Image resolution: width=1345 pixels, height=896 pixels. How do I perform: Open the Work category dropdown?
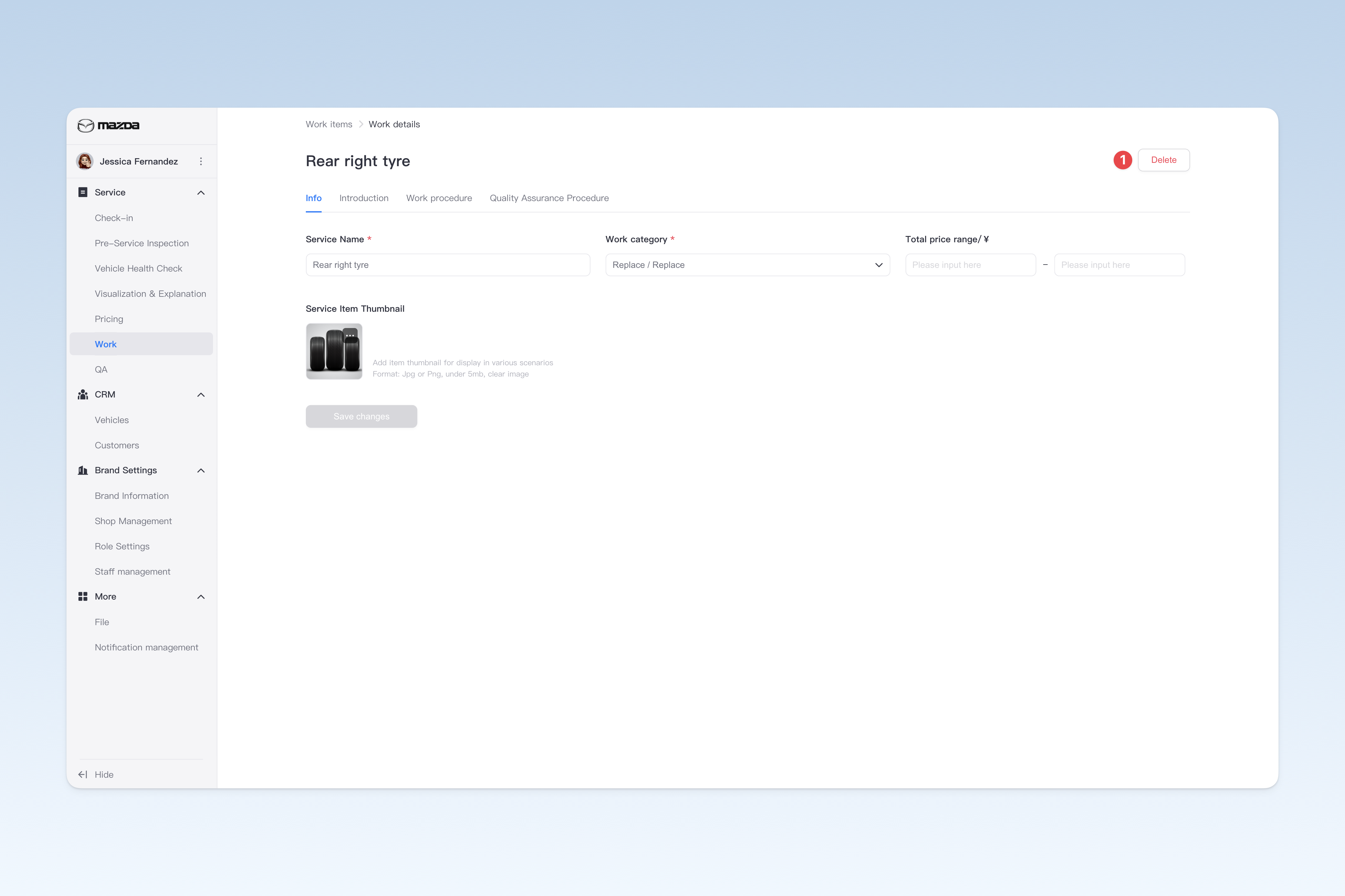[x=747, y=265]
